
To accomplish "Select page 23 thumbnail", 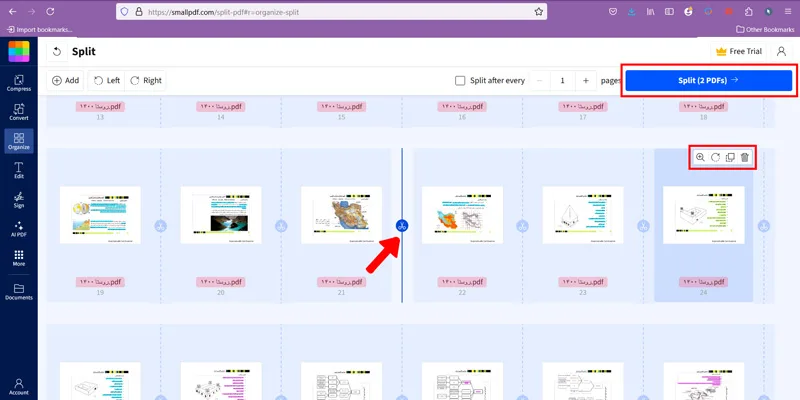I will click(x=583, y=215).
